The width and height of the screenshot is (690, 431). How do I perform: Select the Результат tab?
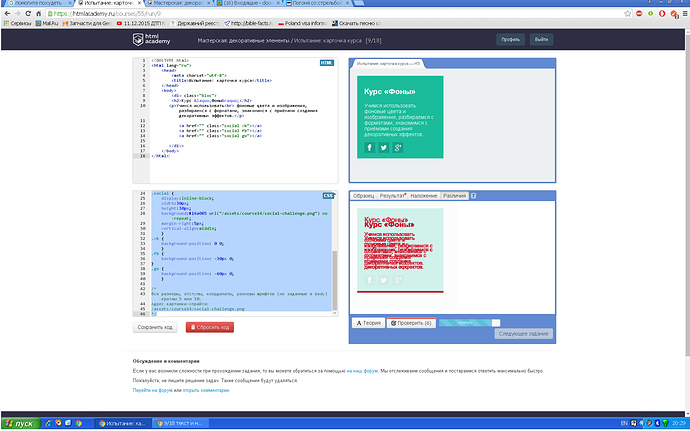(x=393, y=195)
